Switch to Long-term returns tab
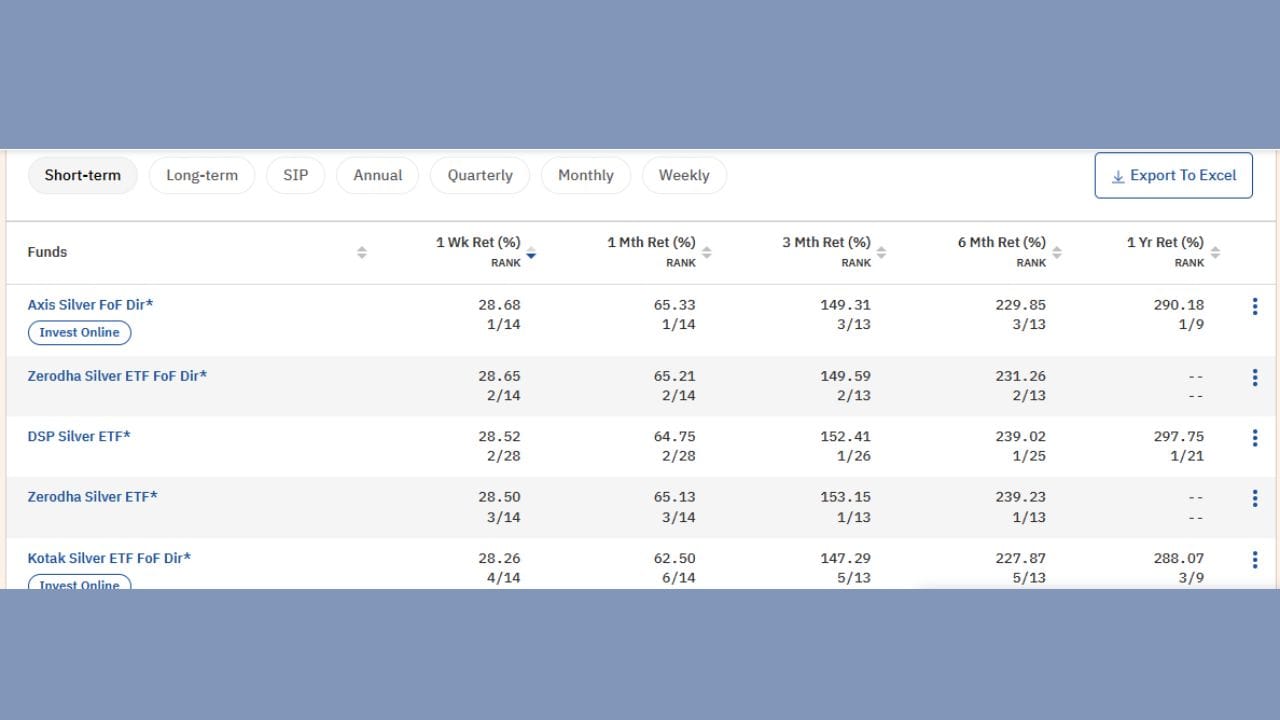This screenshot has width=1280, height=720. point(202,175)
